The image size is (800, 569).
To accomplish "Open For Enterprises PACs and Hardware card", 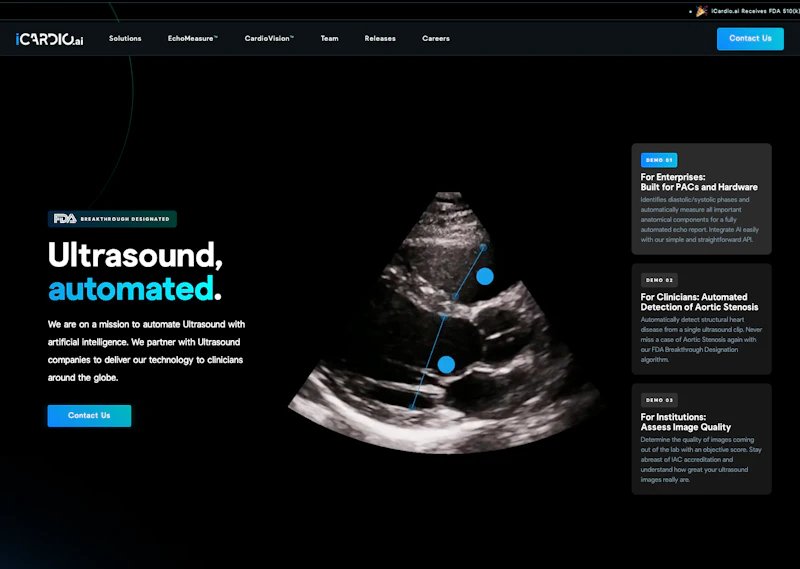I will pyautogui.click(x=702, y=199).
